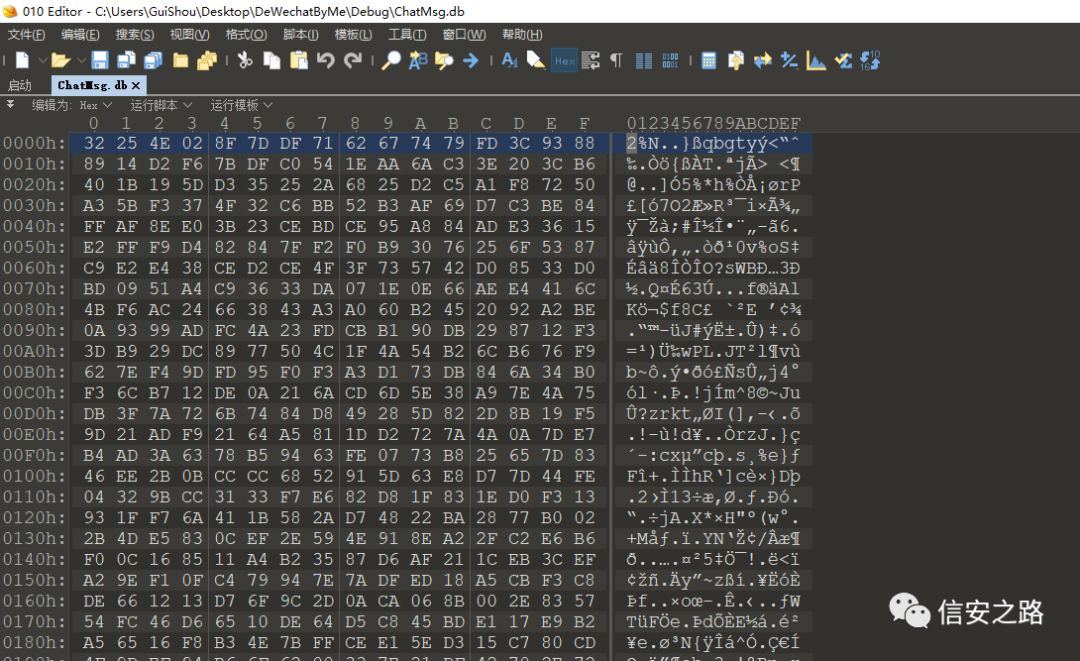Screen dimensions: 1080x661
Task: Open the Calculator tool icon
Action: point(709,61)
